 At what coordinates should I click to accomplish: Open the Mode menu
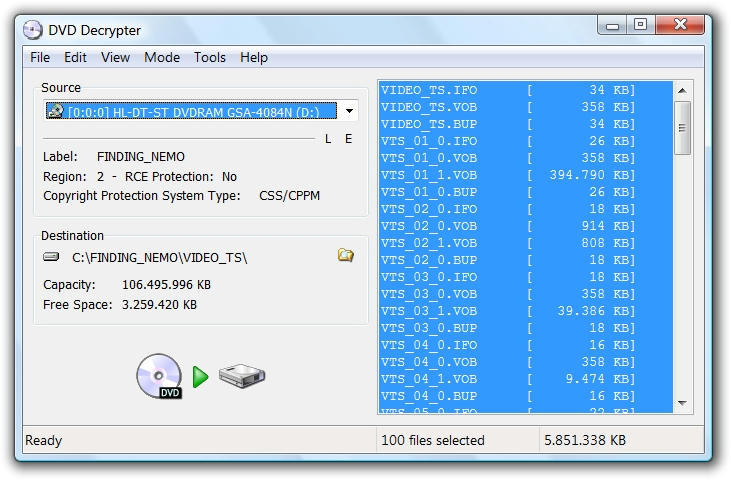point(162,57)
